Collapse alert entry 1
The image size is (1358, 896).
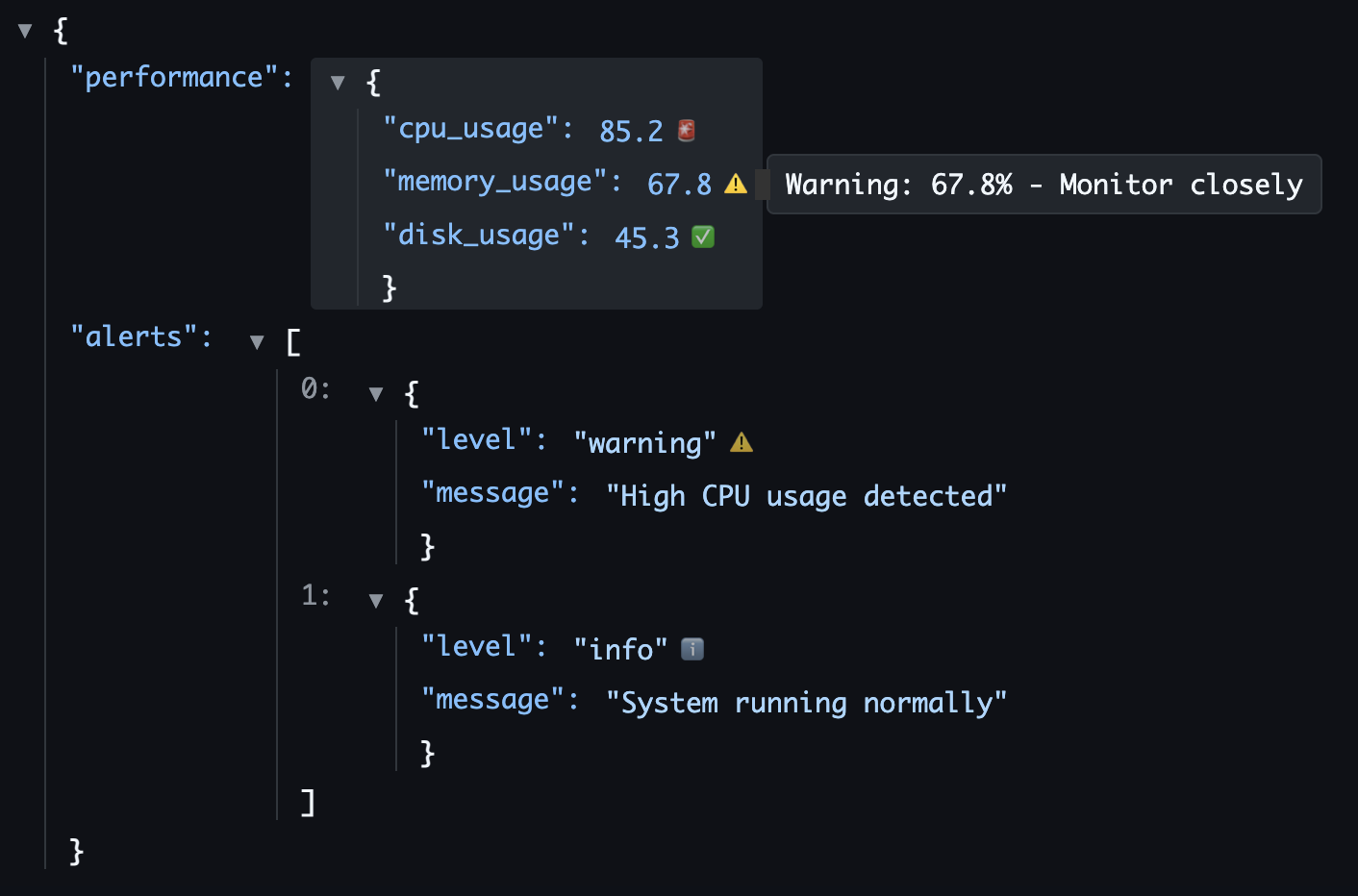(375, 599)
